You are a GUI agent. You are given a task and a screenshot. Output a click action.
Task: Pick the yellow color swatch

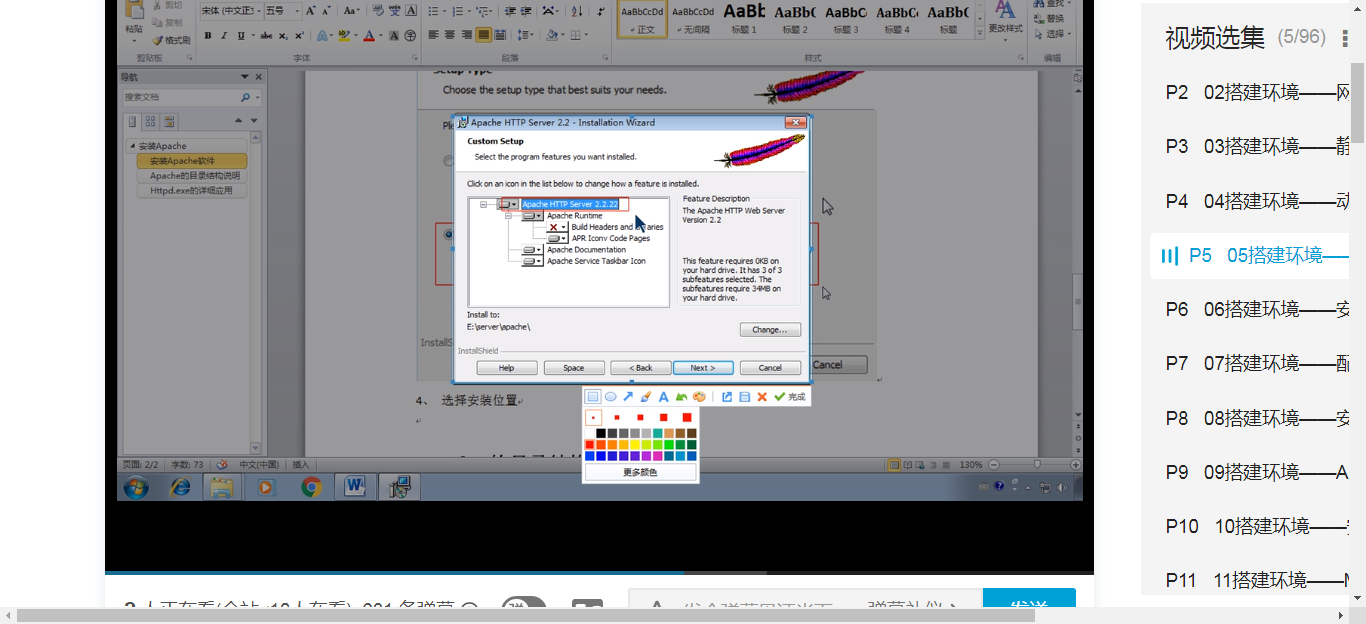[635, 445]
